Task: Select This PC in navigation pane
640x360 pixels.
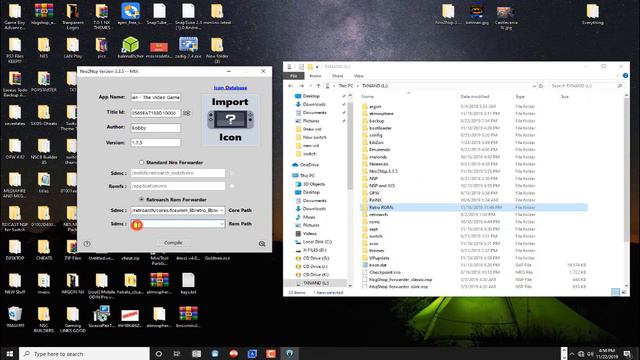Action: click(x=307, y=176)
